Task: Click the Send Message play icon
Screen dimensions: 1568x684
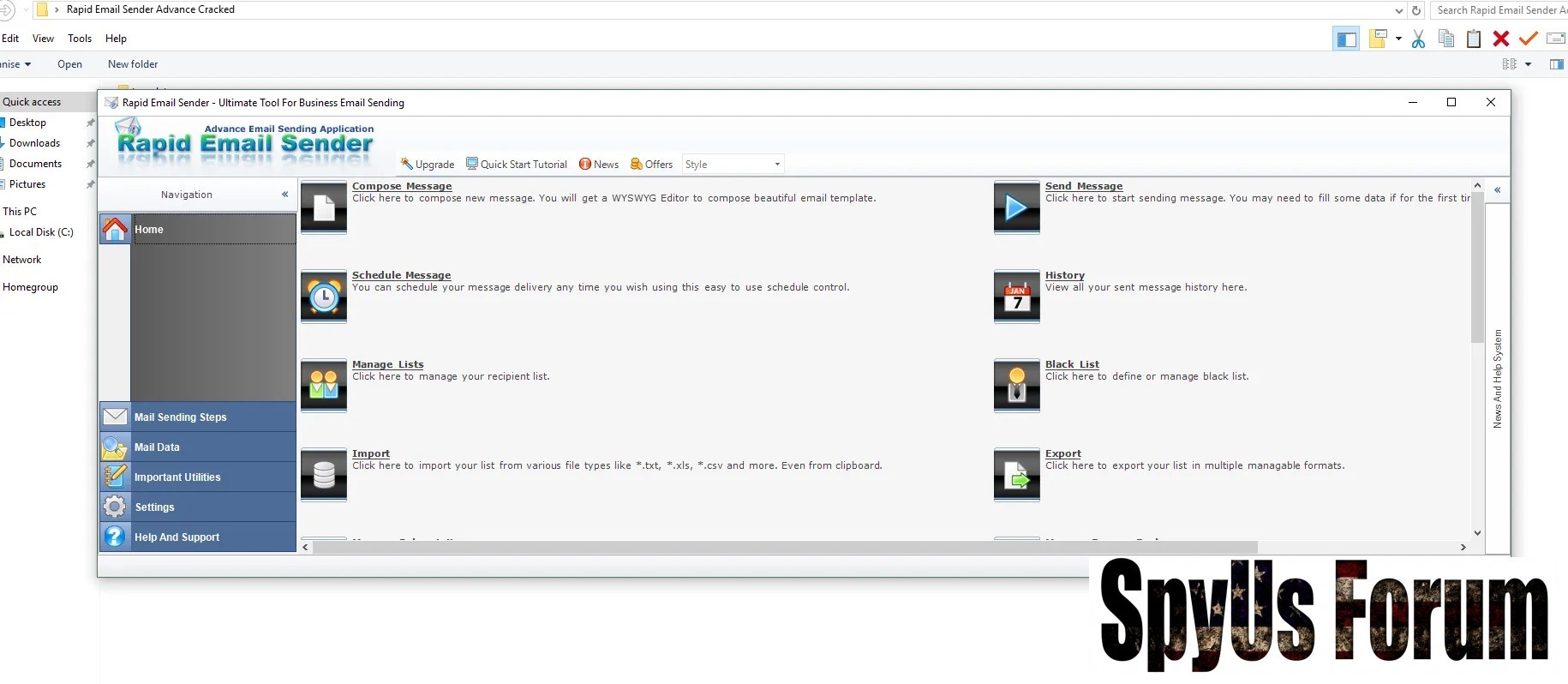Action: pos(1016,207)
